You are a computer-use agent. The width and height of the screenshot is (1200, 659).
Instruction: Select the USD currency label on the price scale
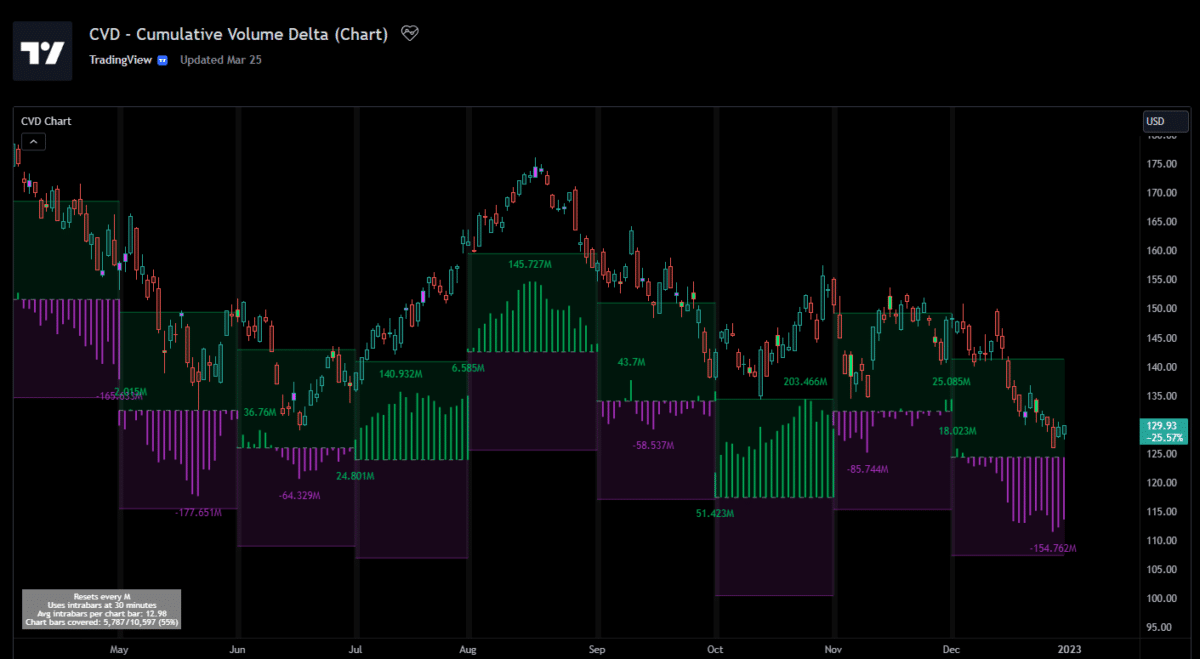pos(1166,121)
